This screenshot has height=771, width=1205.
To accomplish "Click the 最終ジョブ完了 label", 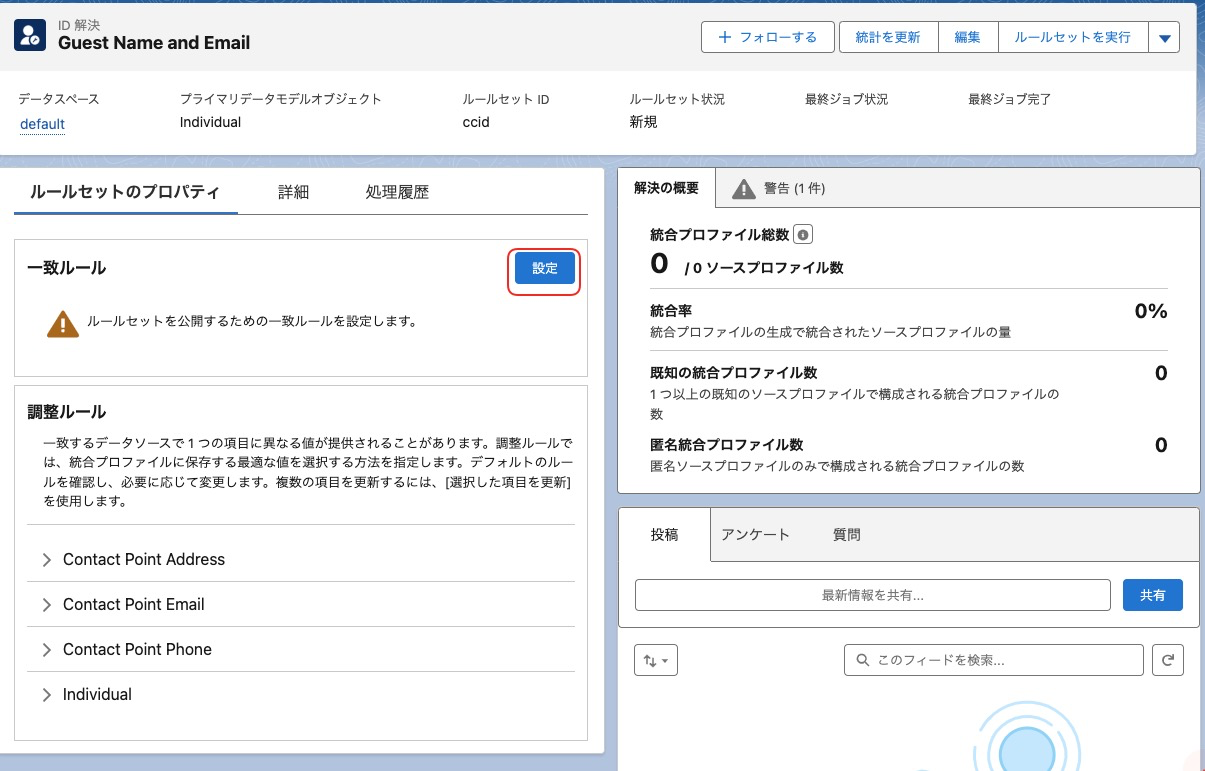I will 1009,100.
